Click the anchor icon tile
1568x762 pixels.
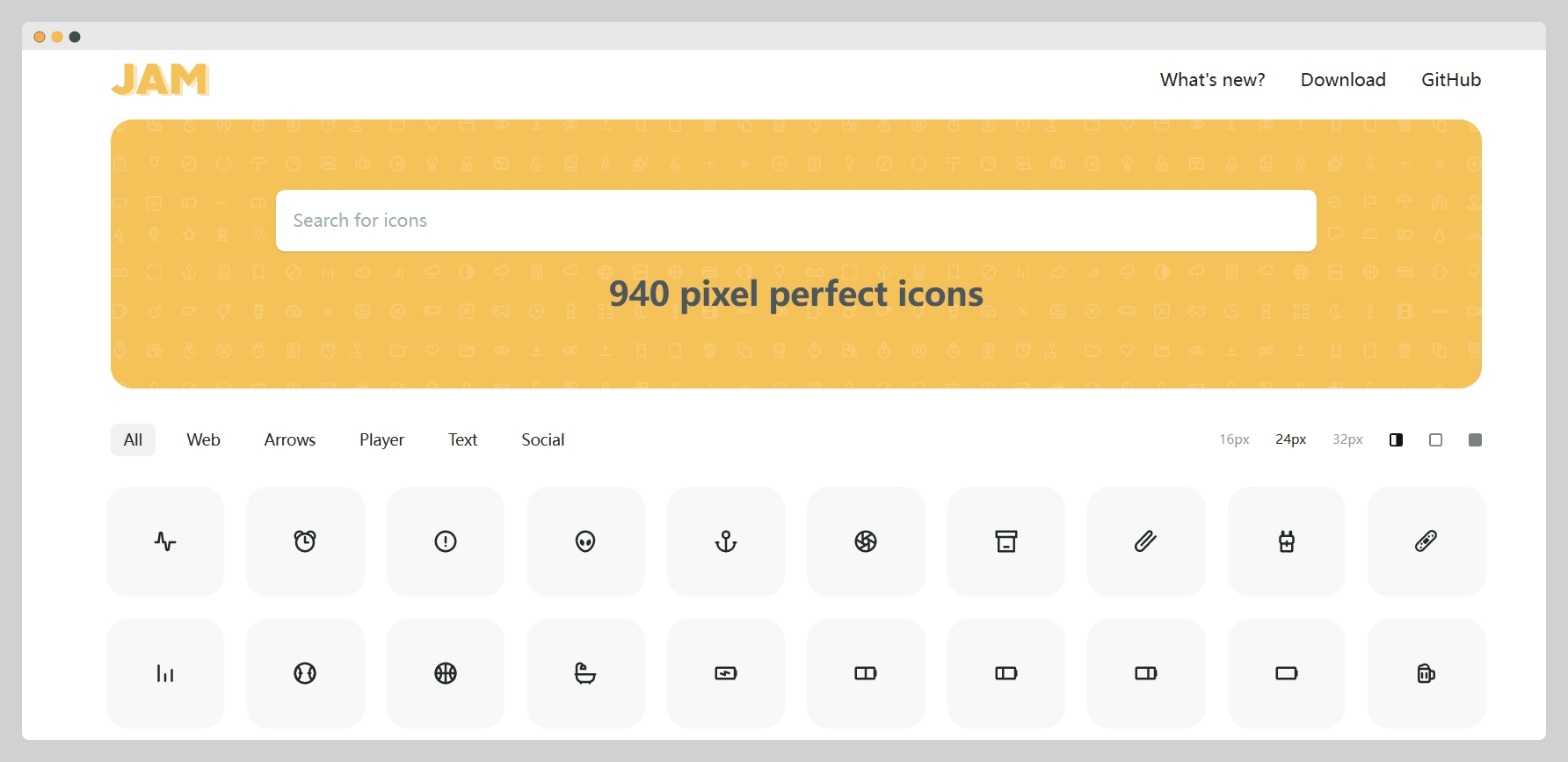725,541
